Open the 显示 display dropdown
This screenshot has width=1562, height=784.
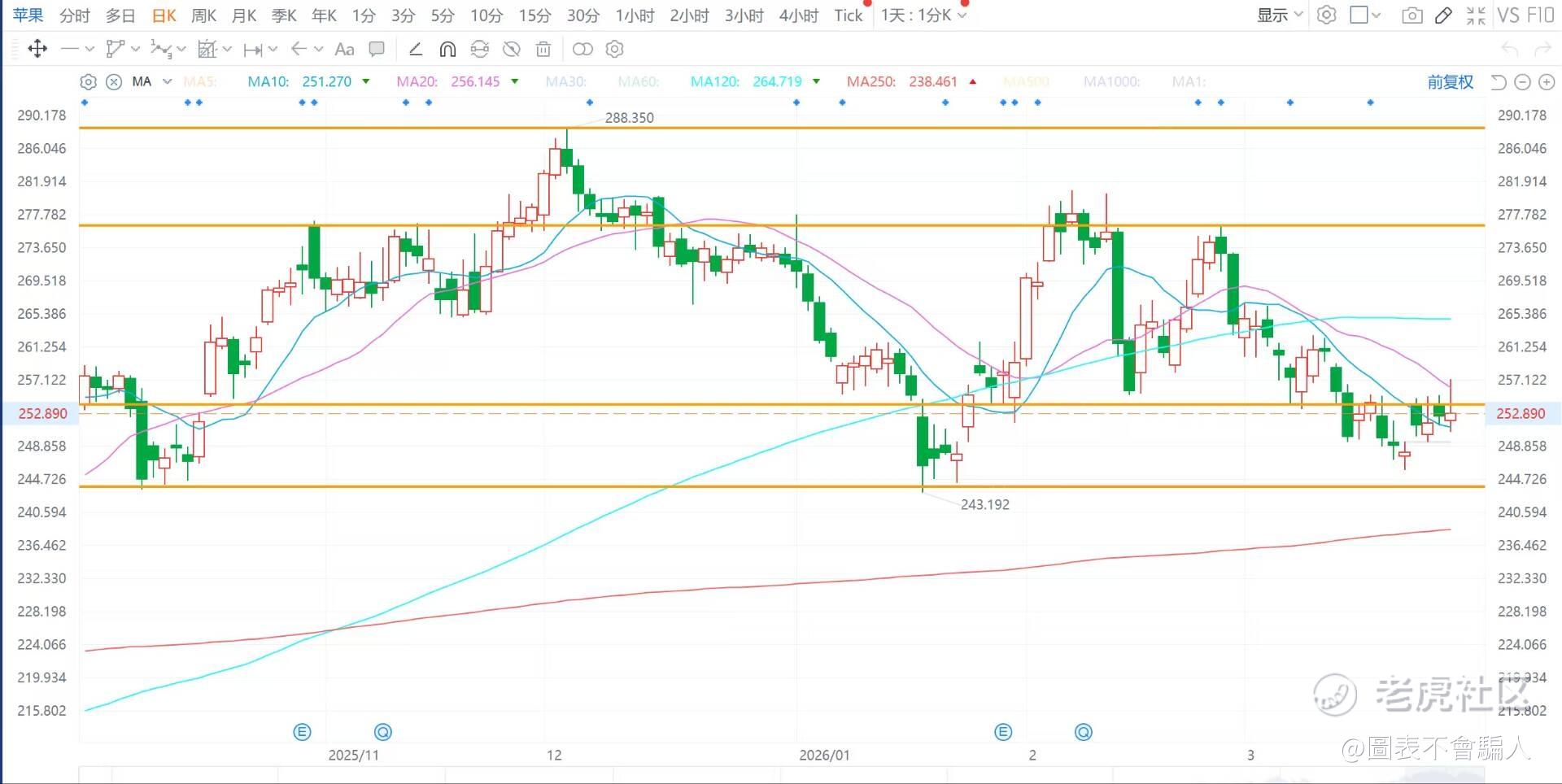[x=1280, y=15]
